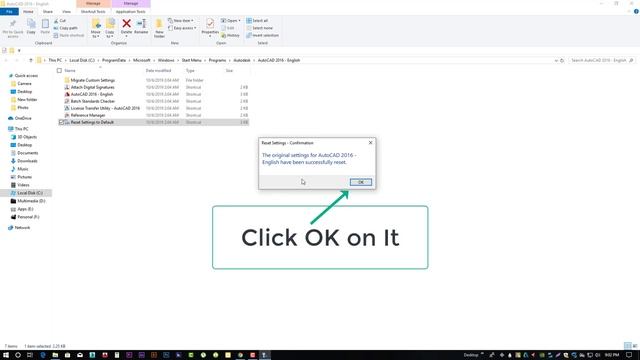Click Select none in the ribbon
This screenshot has height=360, width=640.
[x=260, y=28]
